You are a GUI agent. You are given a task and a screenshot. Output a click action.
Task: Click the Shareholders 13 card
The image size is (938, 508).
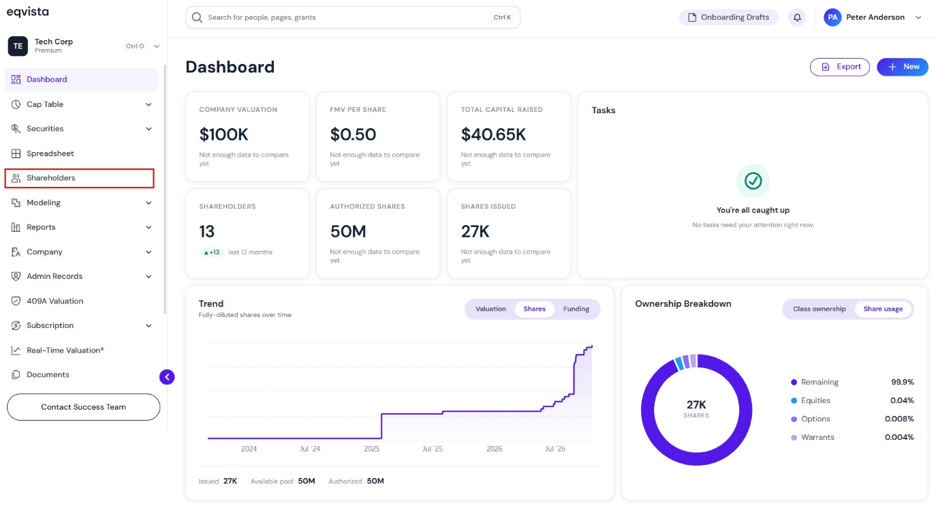tap(247, 233)
